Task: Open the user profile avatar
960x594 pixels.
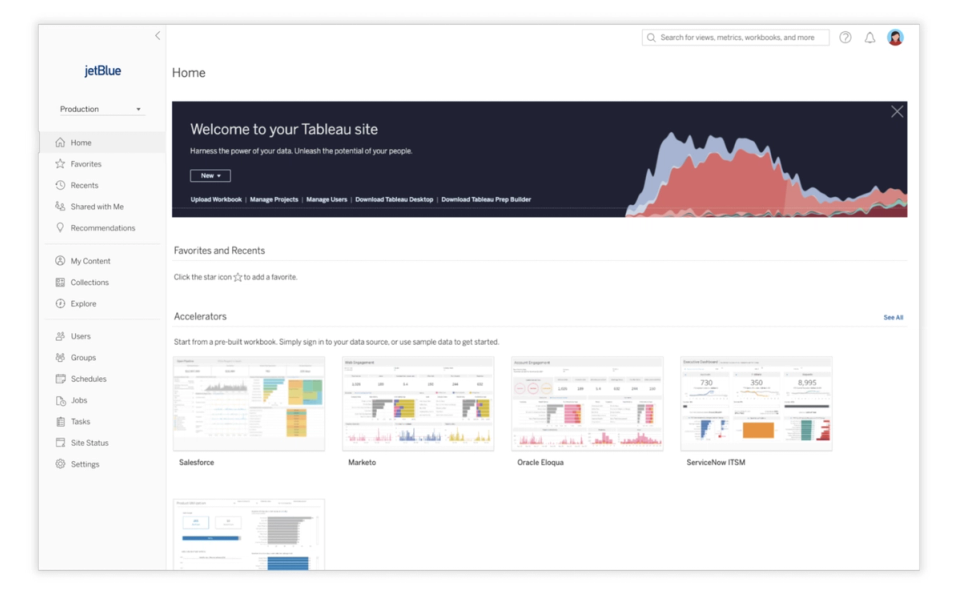Action: [x=895, y=37]
